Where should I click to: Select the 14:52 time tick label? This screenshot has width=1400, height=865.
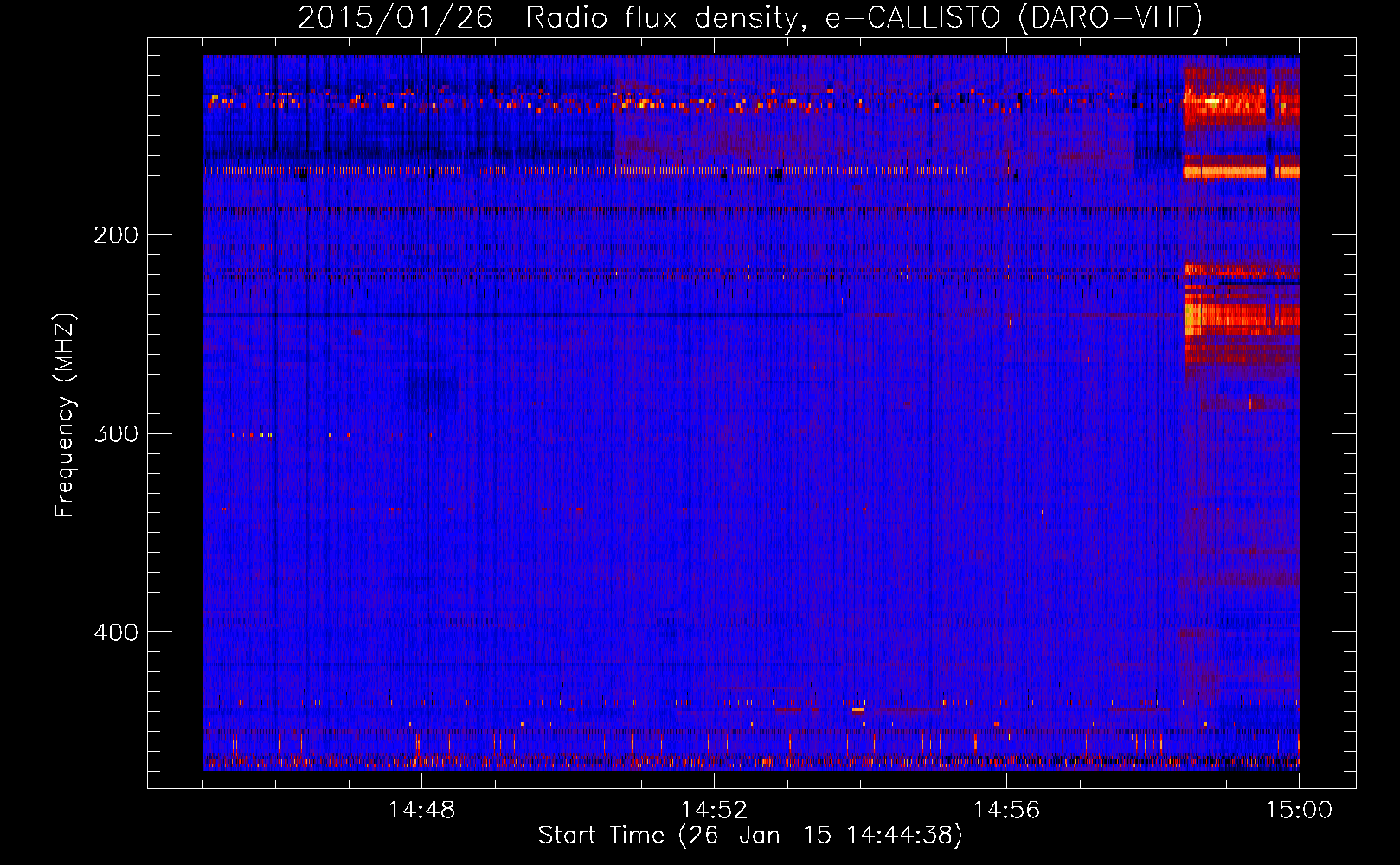(714, 811)
